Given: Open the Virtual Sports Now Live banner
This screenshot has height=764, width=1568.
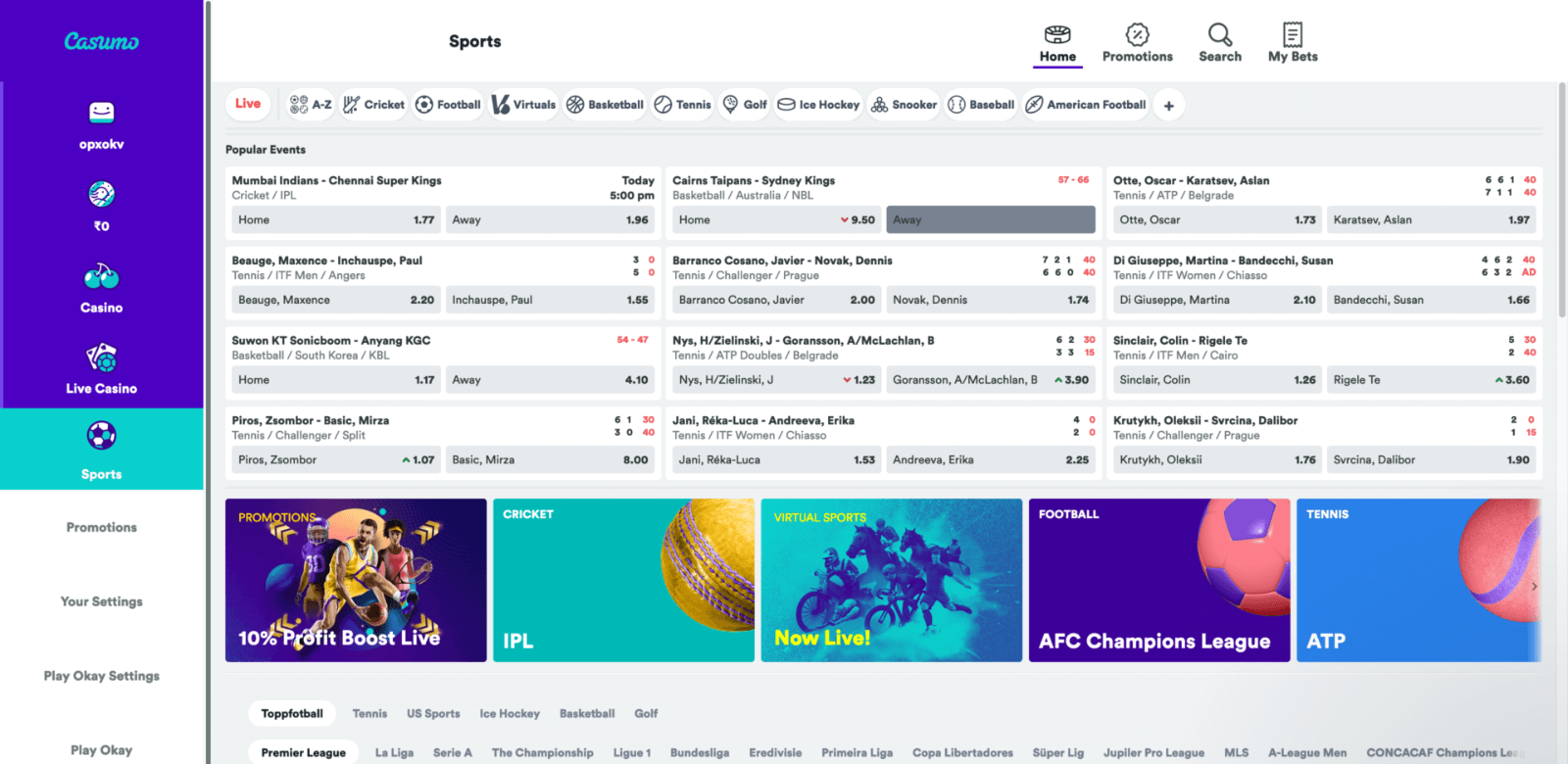Looking at the screenshot, I should [x=892, y=580].
